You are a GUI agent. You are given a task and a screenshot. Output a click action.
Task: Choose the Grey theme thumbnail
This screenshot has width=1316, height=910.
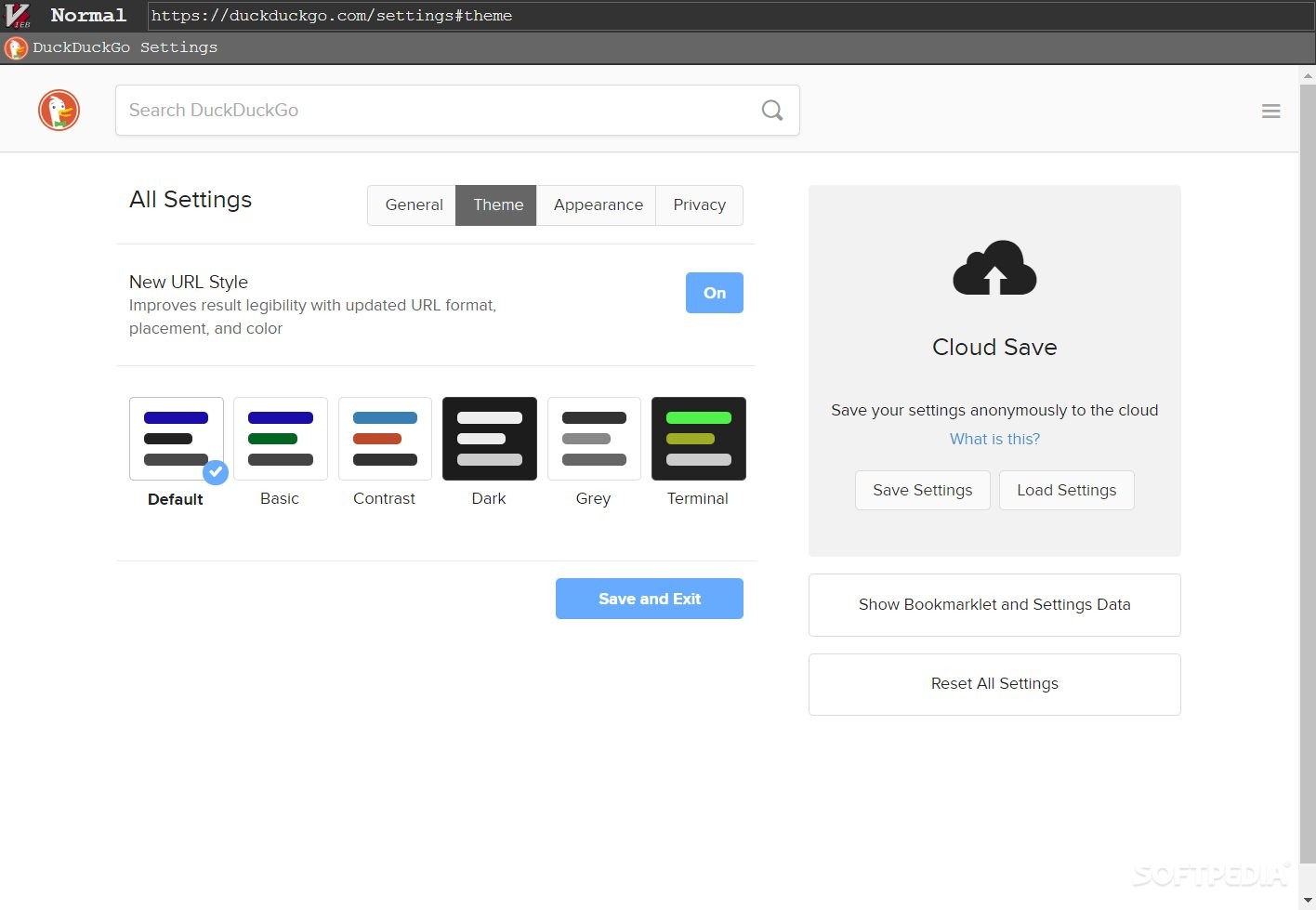pos(594,439)
